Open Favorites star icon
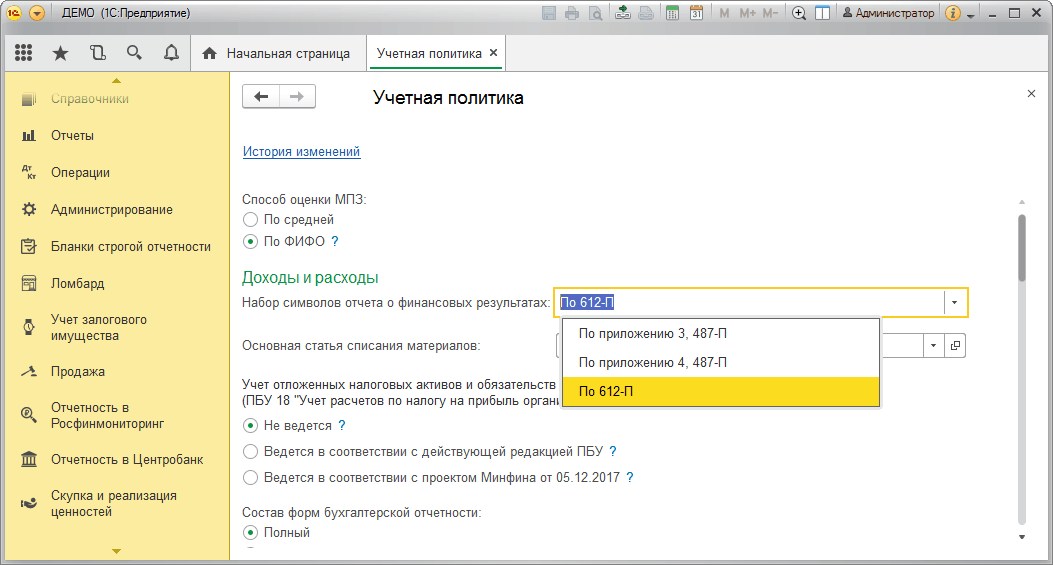 [60, 53]
